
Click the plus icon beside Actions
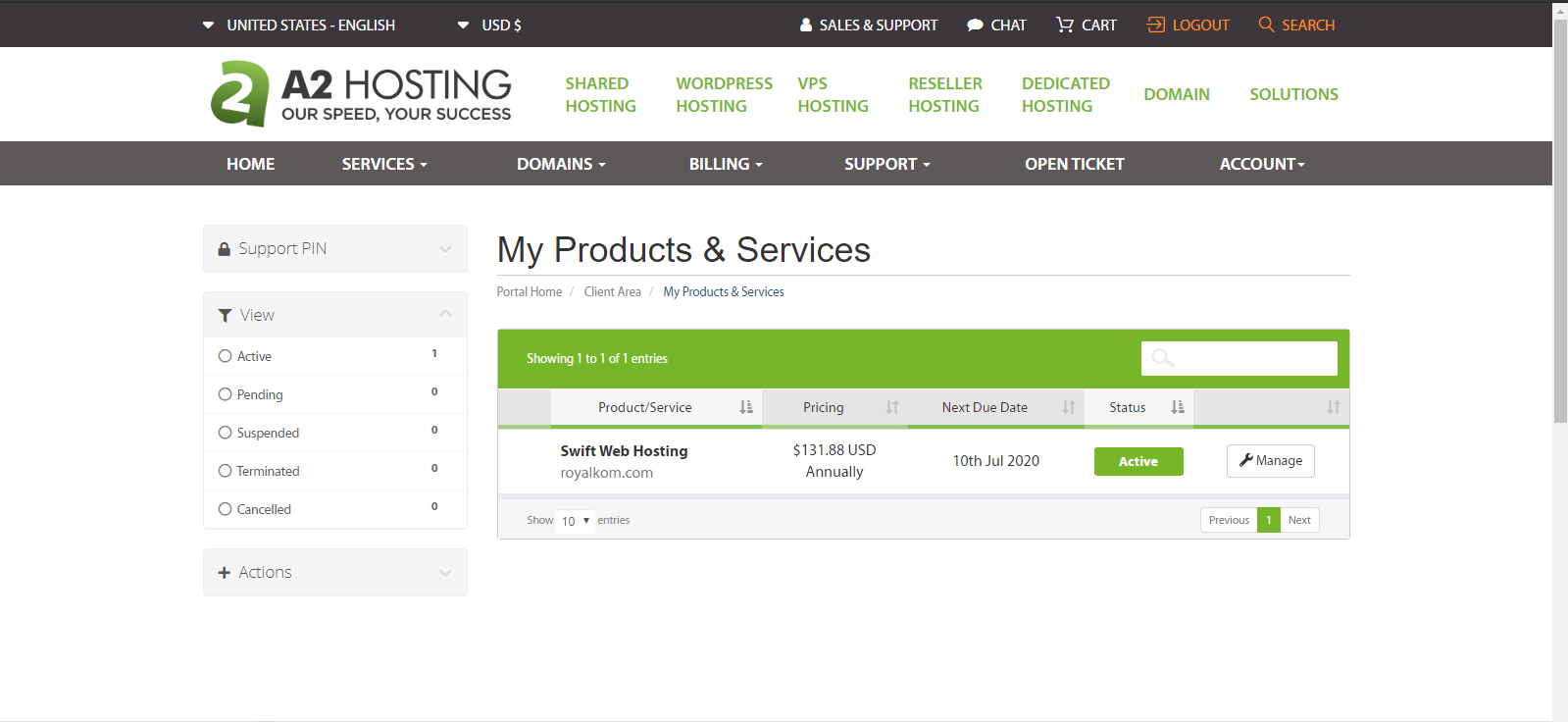pos(224,573)
